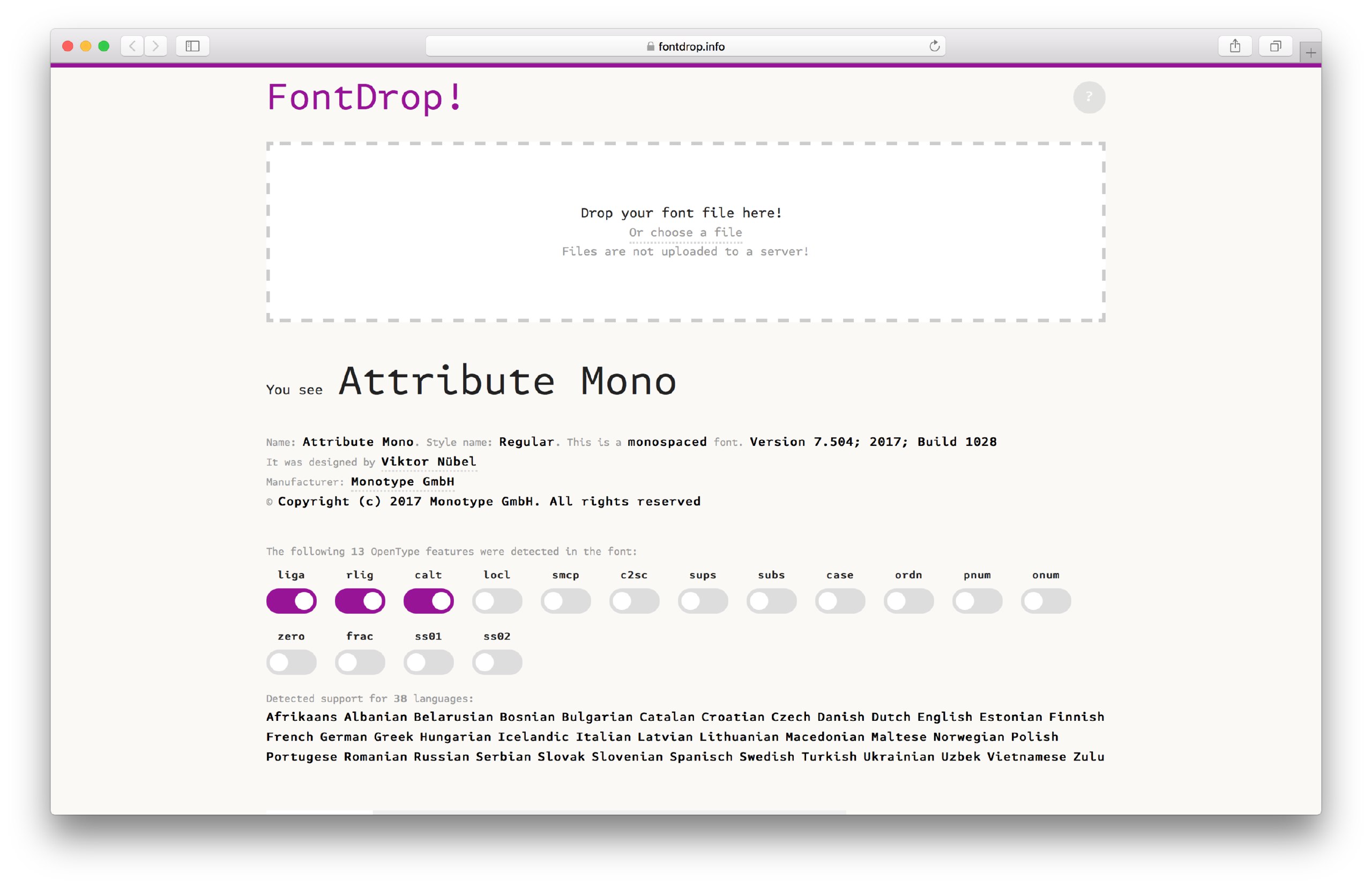1372x887 pixels.
Task: Click the 'monospaced' font type text
Action: 667,442
